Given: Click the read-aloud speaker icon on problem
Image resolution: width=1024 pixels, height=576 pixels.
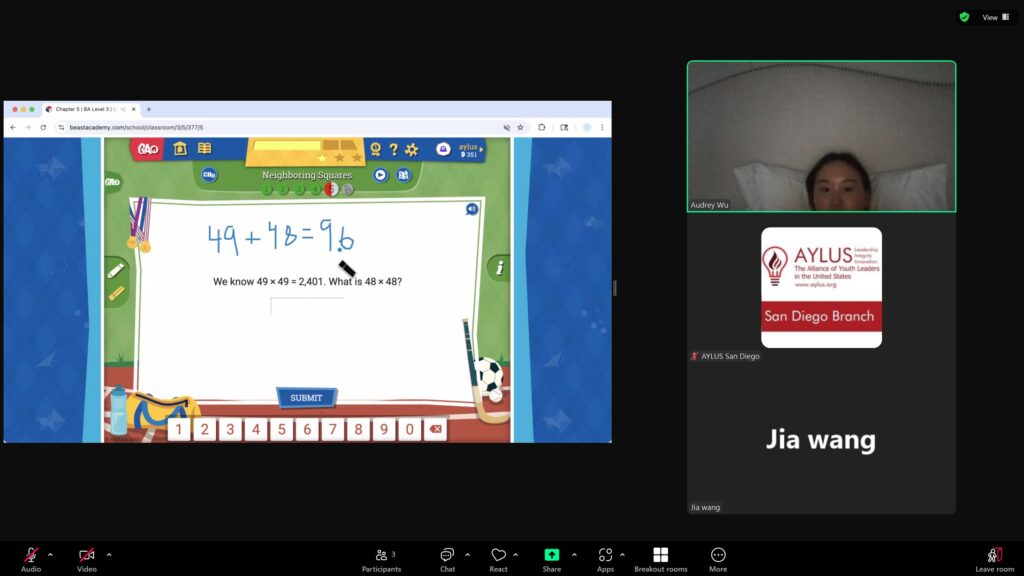Looking at the screenshot, I should pyautogui.click(x=472, y=209).
